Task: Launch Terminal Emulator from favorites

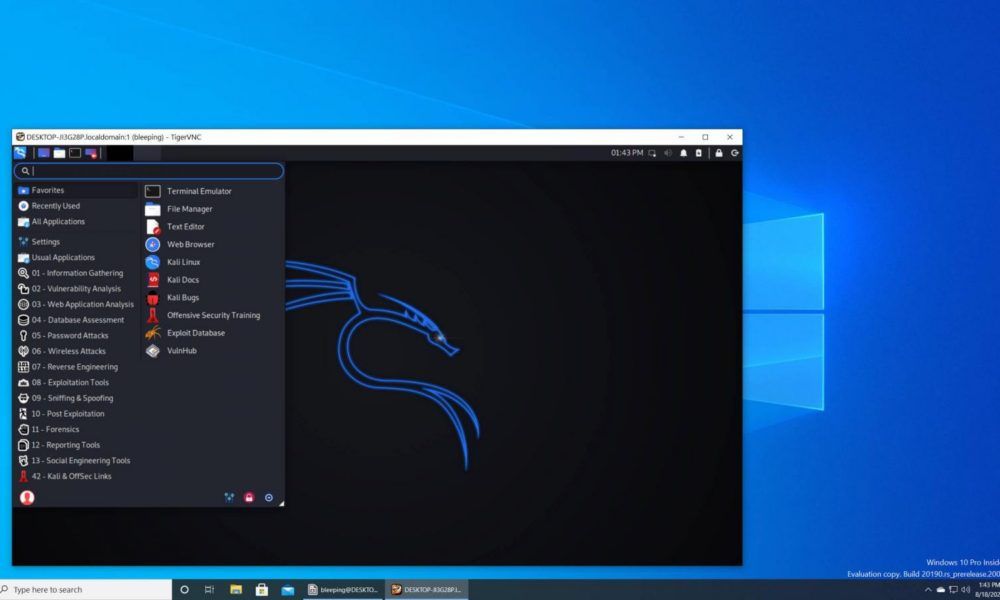Action: (213, 191)
